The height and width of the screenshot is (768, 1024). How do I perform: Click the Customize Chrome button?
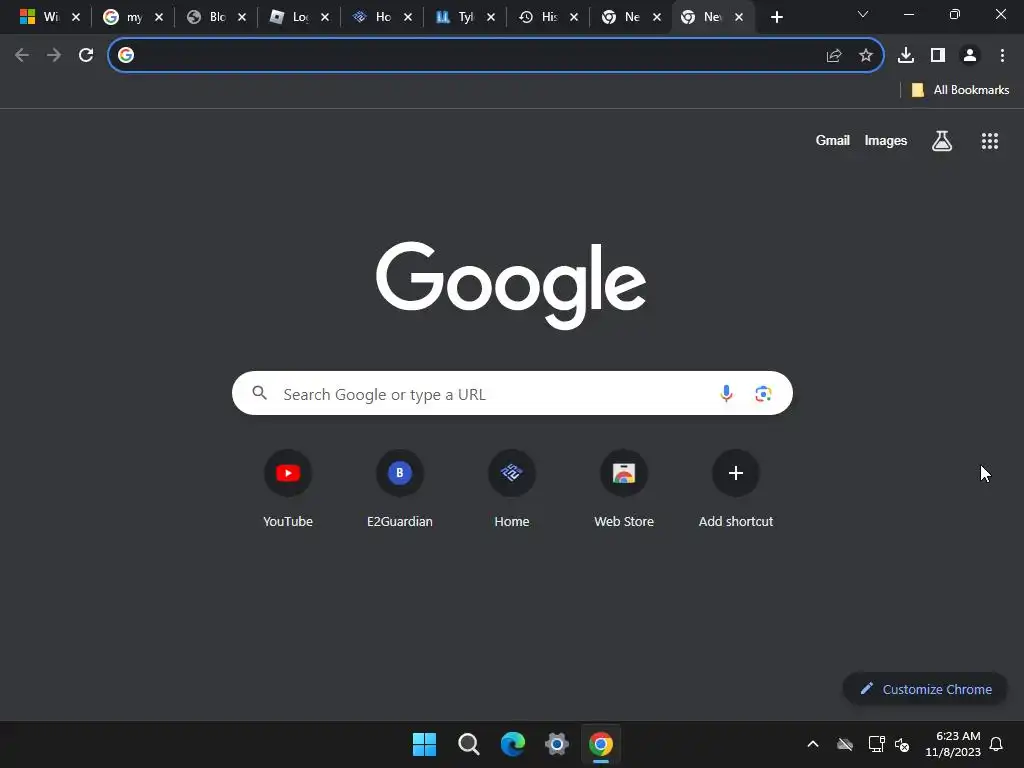coord(925,689)
